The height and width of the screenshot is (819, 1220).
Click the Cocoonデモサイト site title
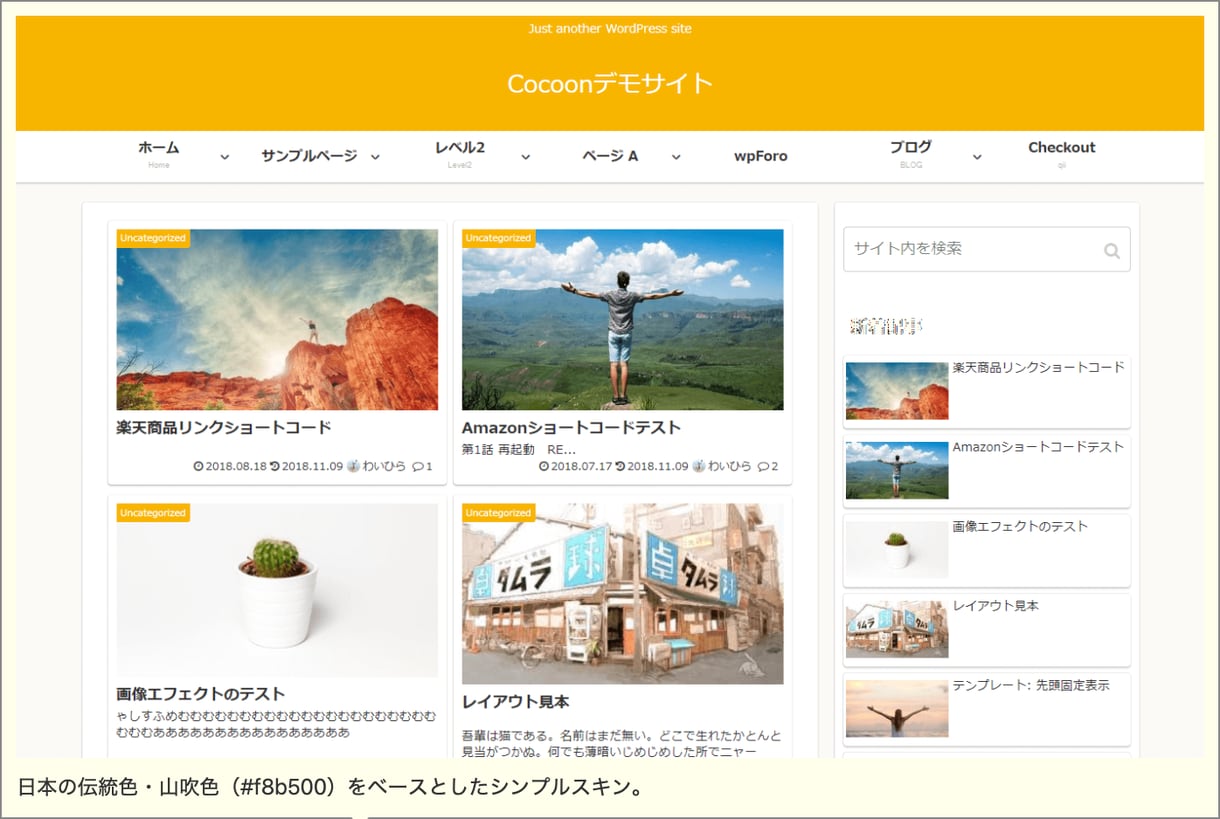point(610,83)
